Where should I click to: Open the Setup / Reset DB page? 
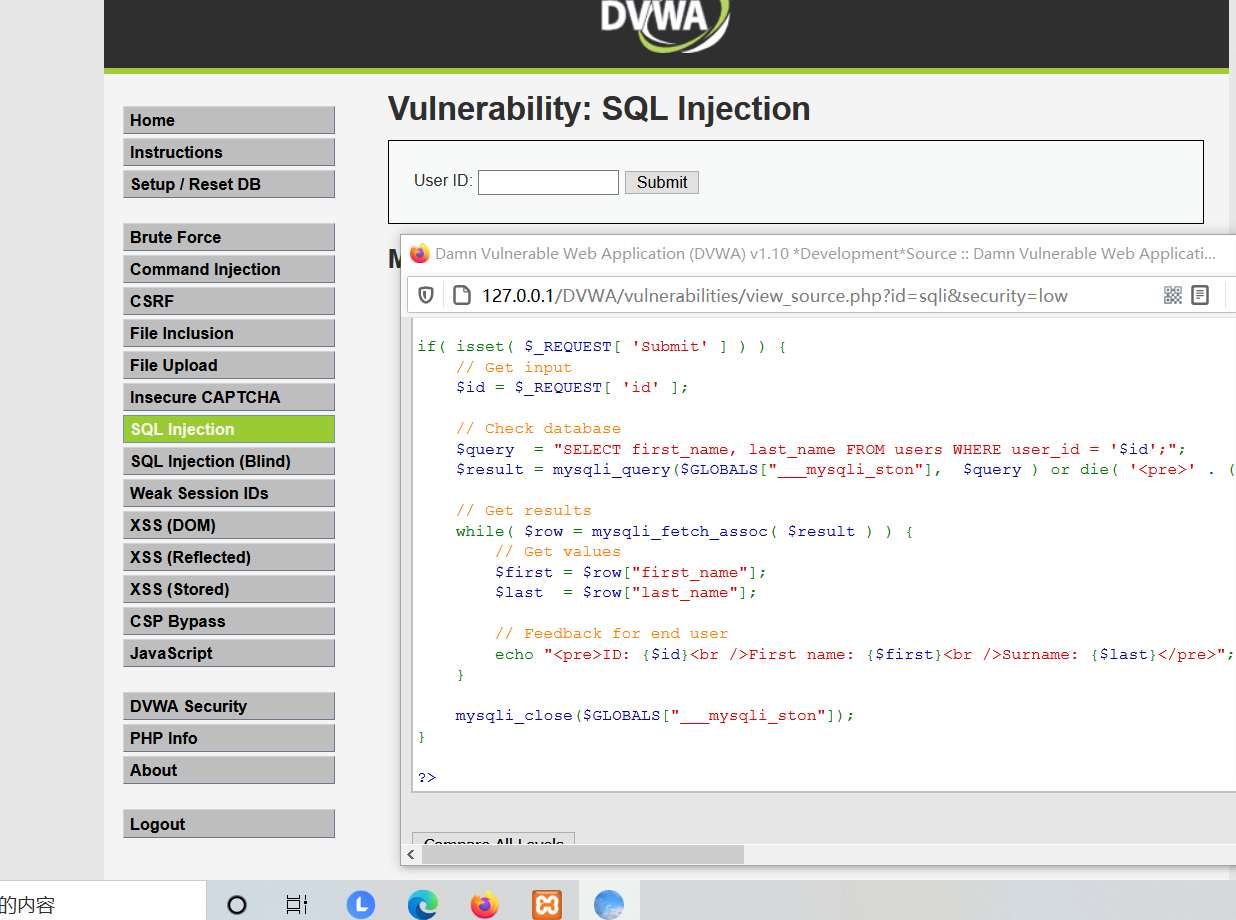pos(228,184)
